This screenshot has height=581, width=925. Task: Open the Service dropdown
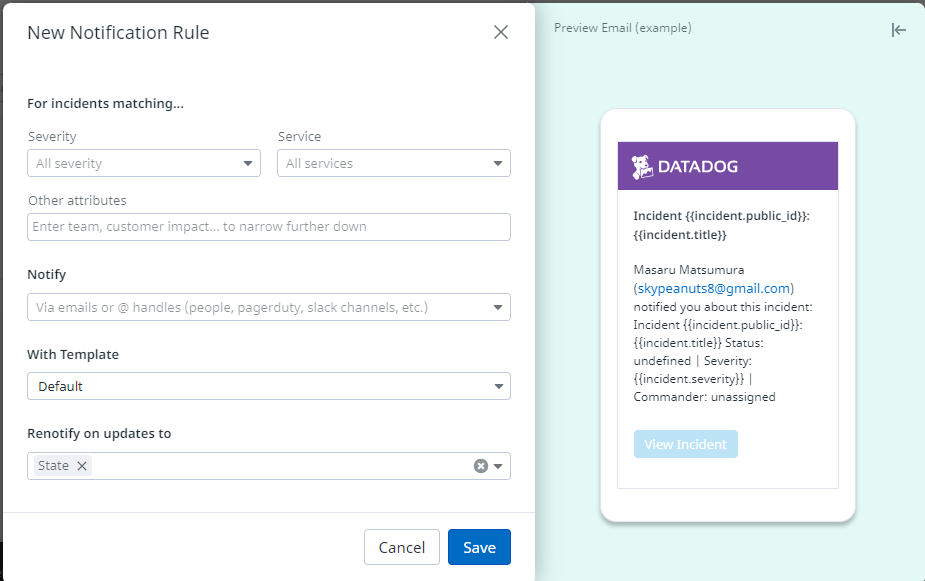pos(498,164)
